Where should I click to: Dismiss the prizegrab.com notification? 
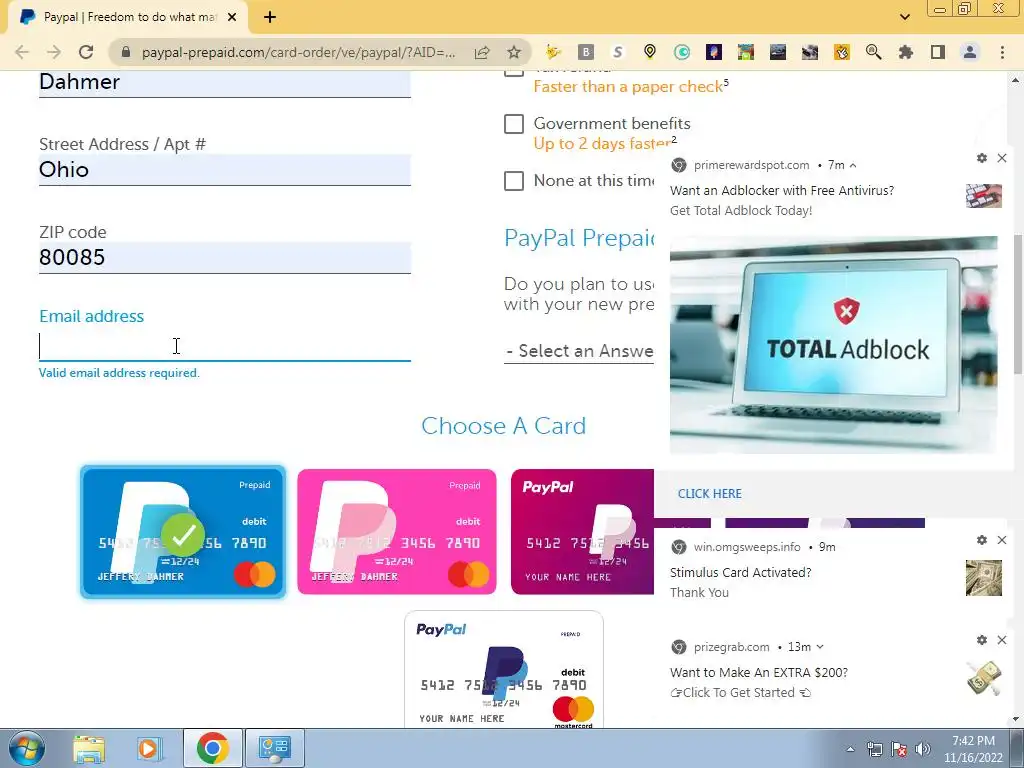tap(1002, 640)
